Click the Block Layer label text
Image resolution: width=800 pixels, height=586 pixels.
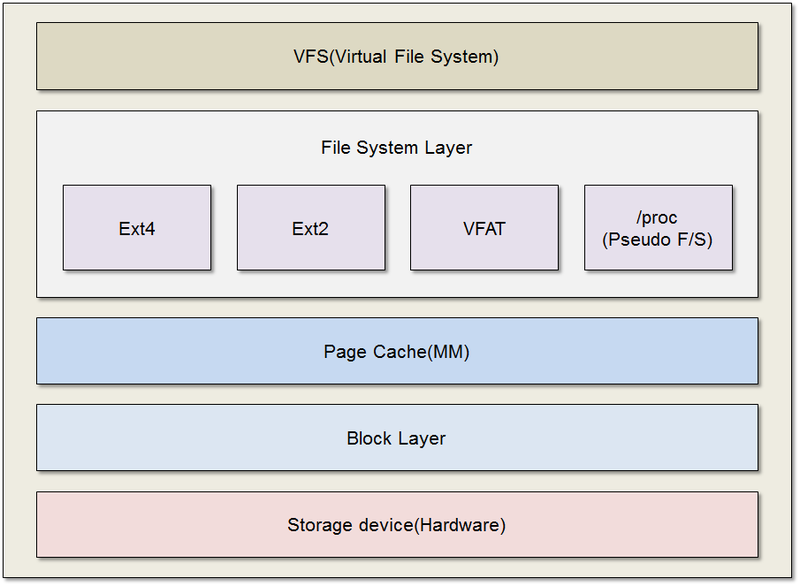(397, 438)
